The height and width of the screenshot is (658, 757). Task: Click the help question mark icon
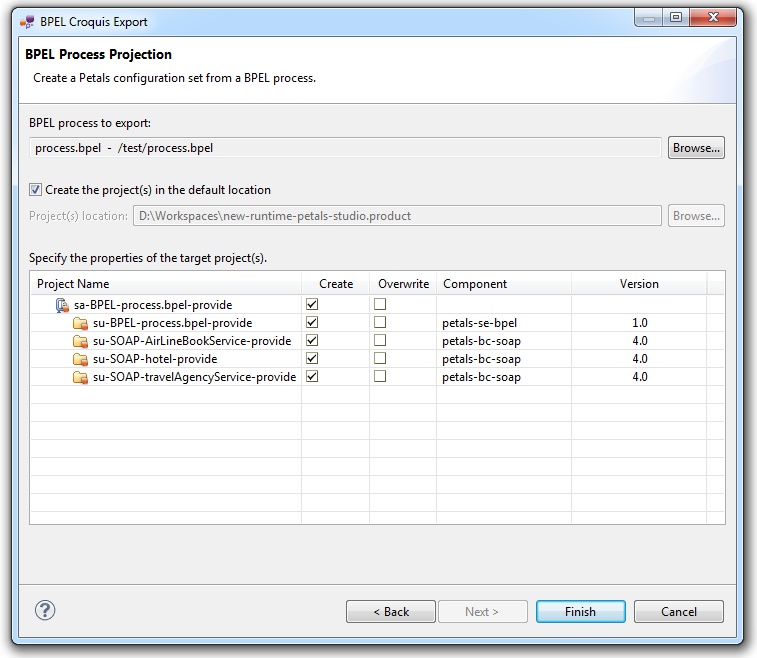coord(44,610)
